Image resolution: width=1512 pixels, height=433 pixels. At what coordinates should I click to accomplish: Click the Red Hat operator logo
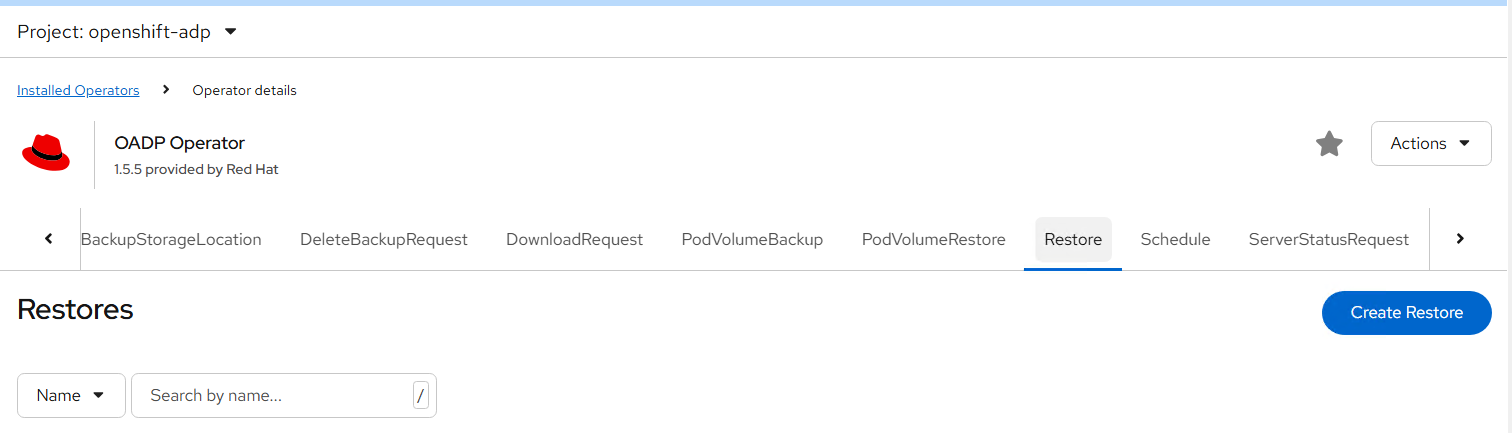coord(46,154)
